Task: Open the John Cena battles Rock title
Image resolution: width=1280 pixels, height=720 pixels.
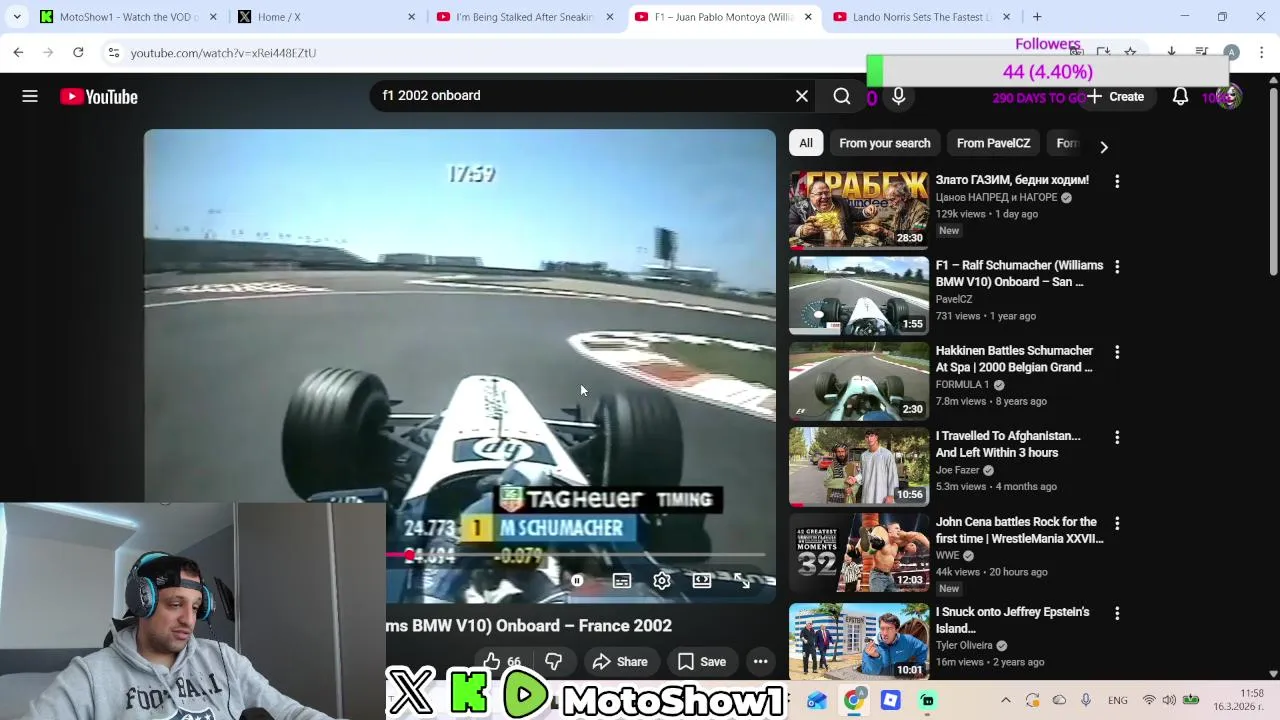Action: (1019, 530)
